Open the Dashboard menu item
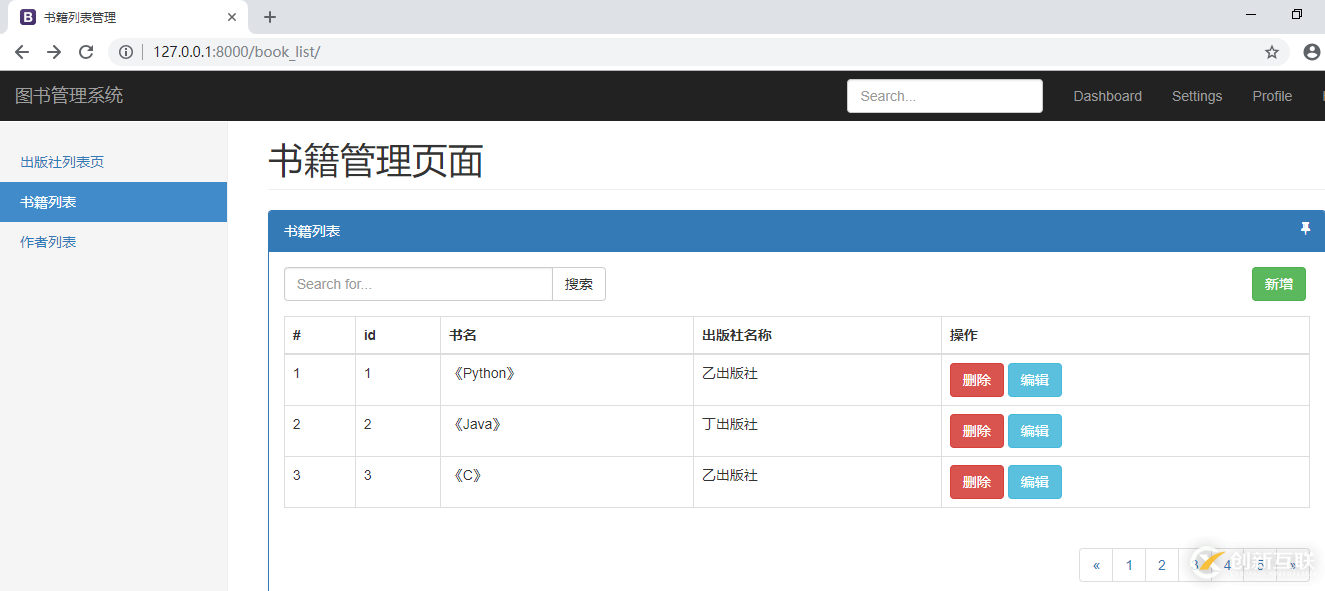The height and width of the screenshot is (591, 1325). pos(1107,96)
